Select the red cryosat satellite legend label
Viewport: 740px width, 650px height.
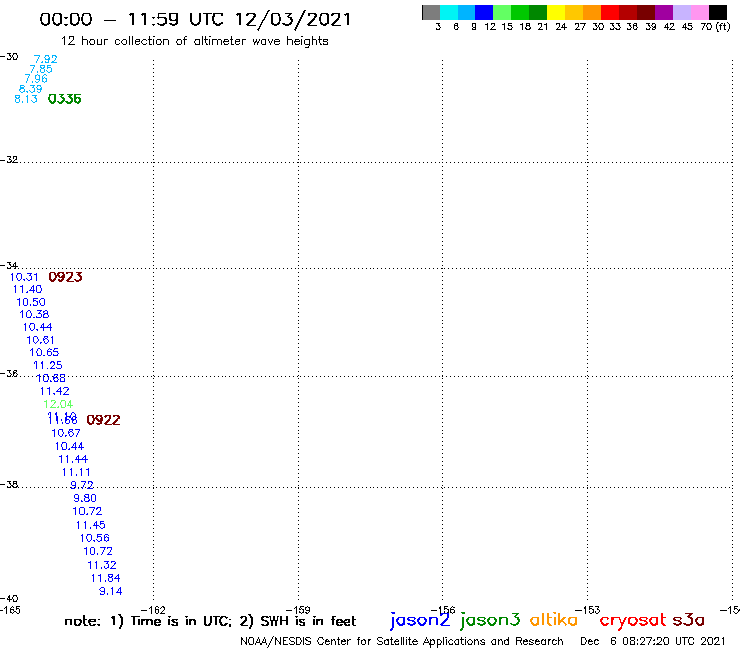(x=633, y=620)
